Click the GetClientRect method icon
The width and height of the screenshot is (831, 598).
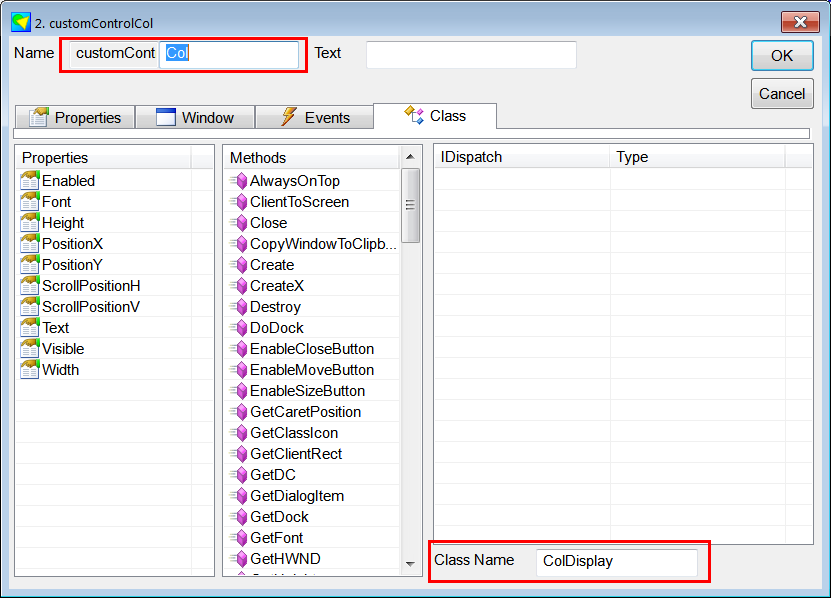click(x=239, y=454)
